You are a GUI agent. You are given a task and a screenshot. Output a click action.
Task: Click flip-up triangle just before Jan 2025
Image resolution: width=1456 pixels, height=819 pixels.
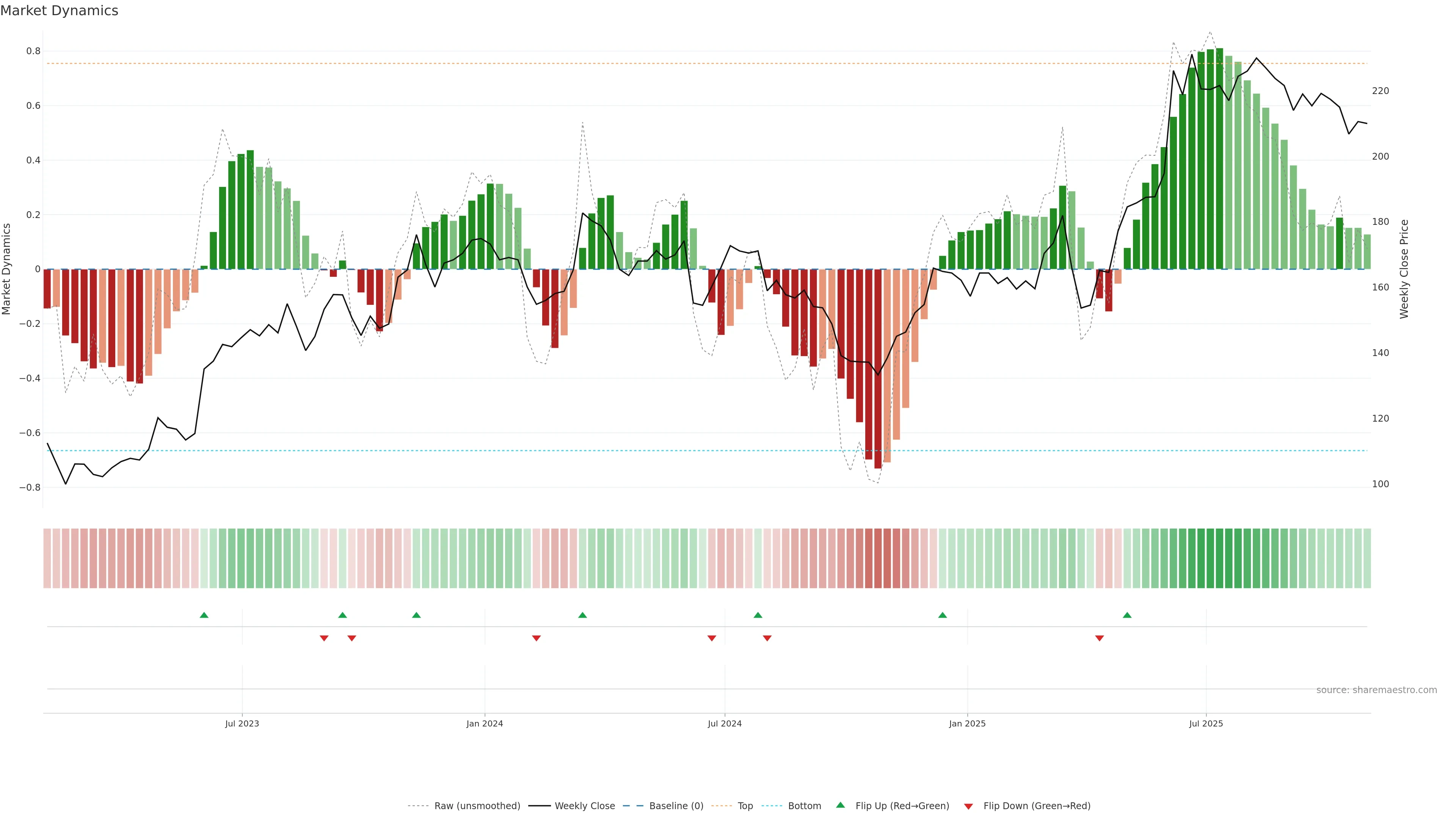point(942,615)
